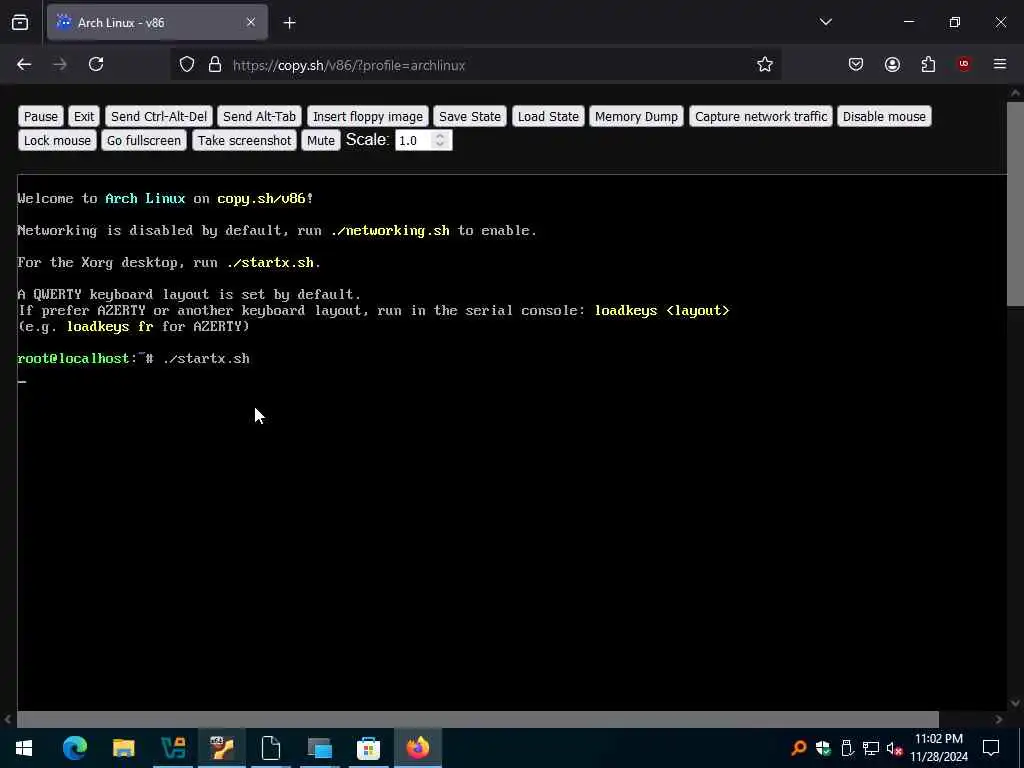Open the notification center icon
The image size is (1024, 768).
coord(991,748)
